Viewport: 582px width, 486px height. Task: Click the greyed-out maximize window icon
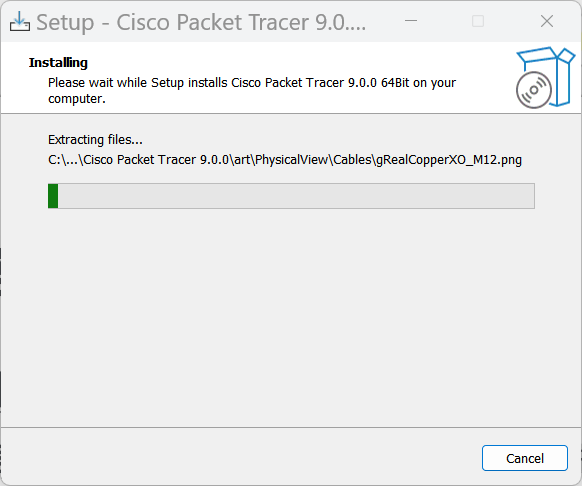[478, 21]
